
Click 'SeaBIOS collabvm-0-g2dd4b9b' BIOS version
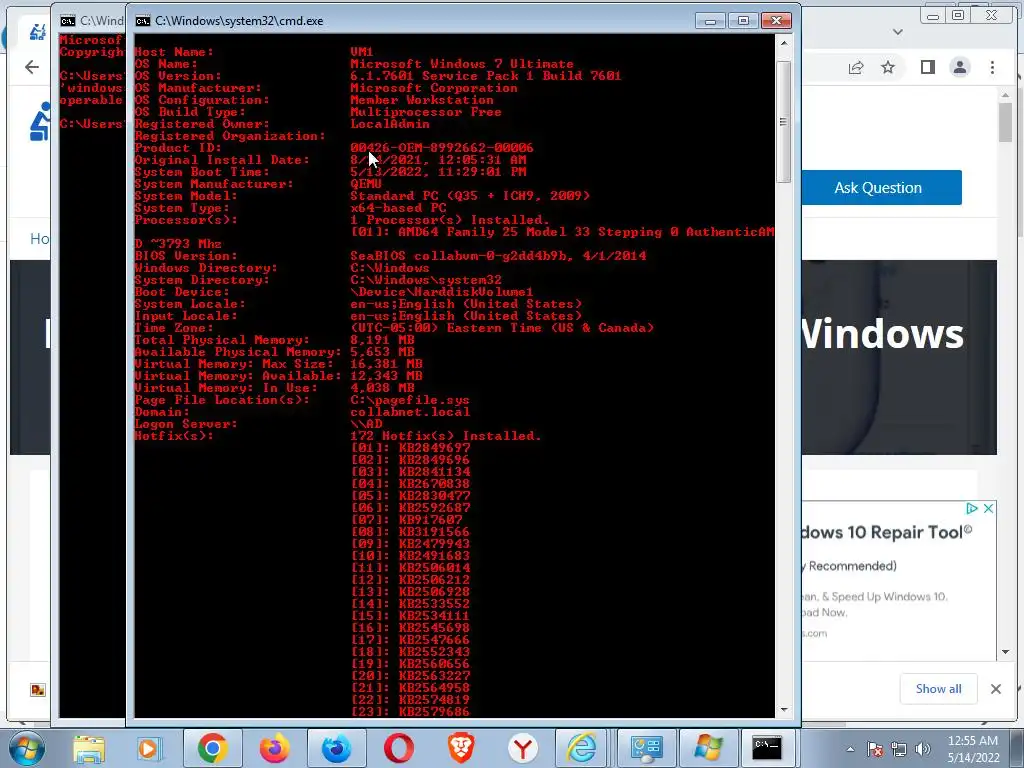[459, 256]
